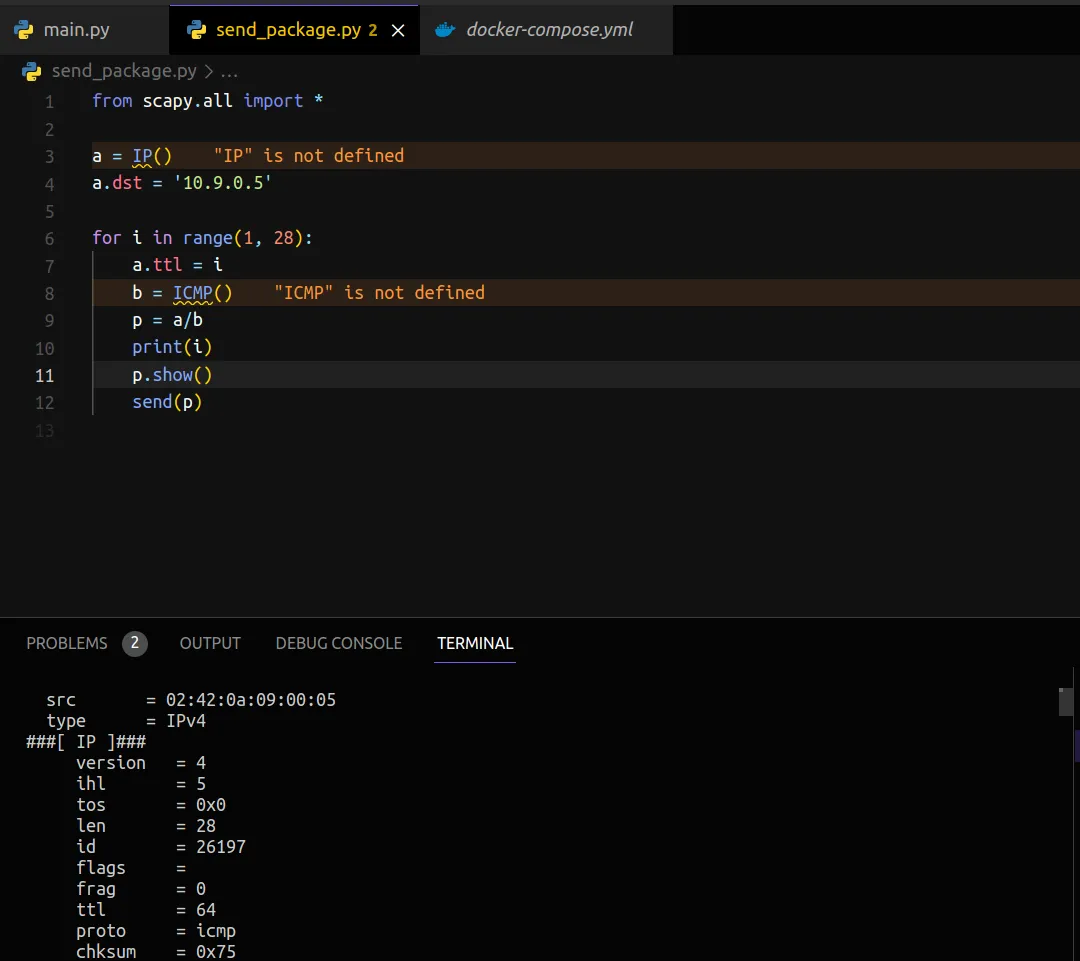
Task: Click the '"ICMP" is not defined' inline warning
Action: tap(379, 293)
